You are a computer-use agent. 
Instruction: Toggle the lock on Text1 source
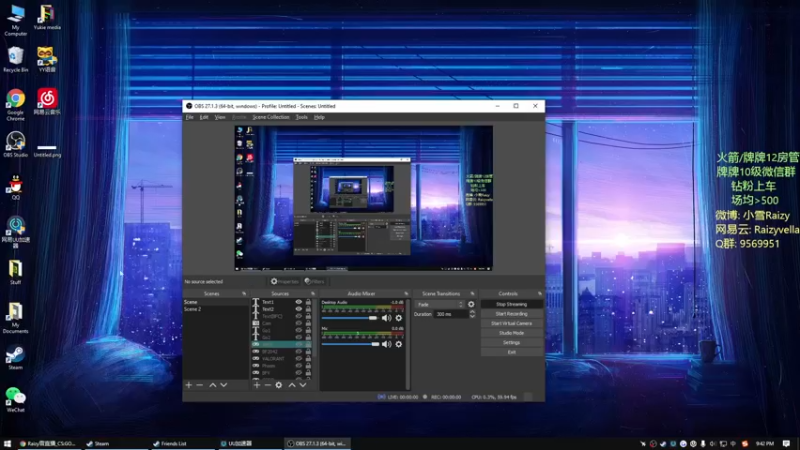(x=308, y=302)
